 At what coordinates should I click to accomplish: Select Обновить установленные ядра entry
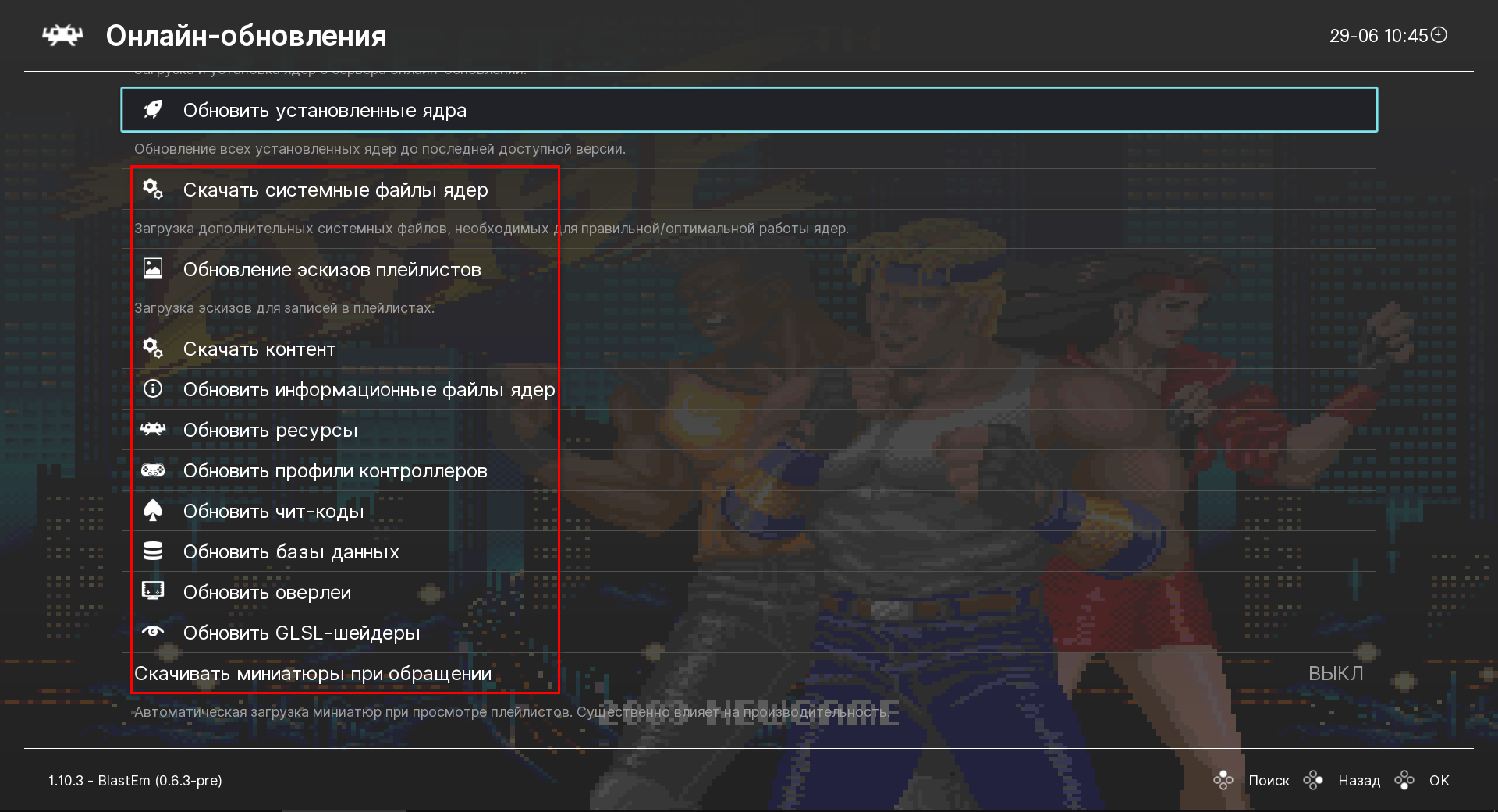point(749,110)
